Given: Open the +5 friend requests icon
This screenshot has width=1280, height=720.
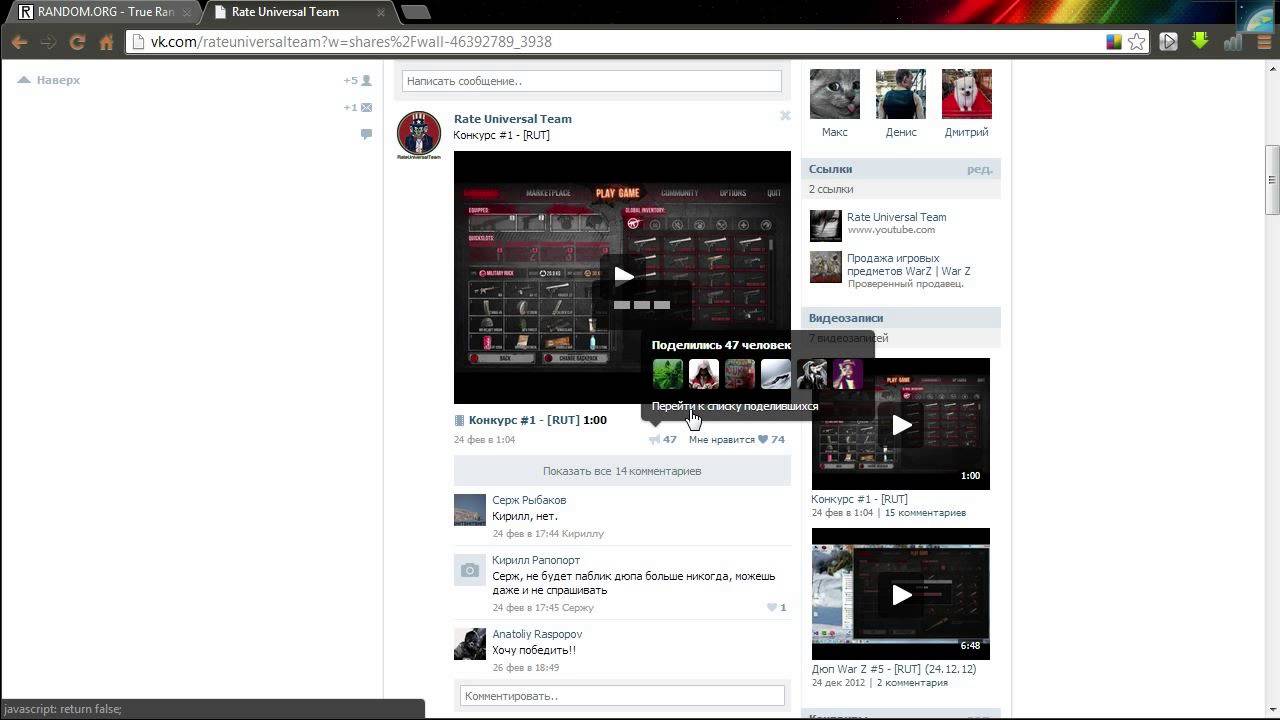Looking at the screenshot, I should (358, 80).
